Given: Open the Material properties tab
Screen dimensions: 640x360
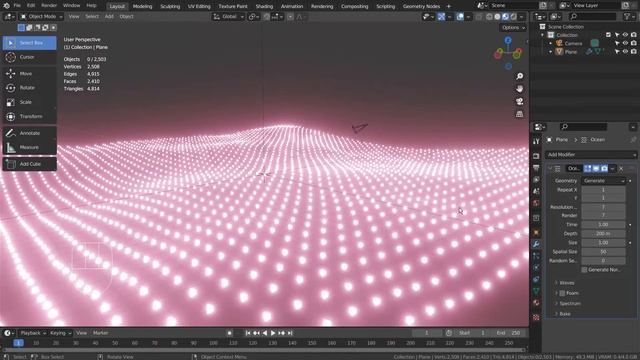Looking at the screenshot, I should tap(536, 303).
